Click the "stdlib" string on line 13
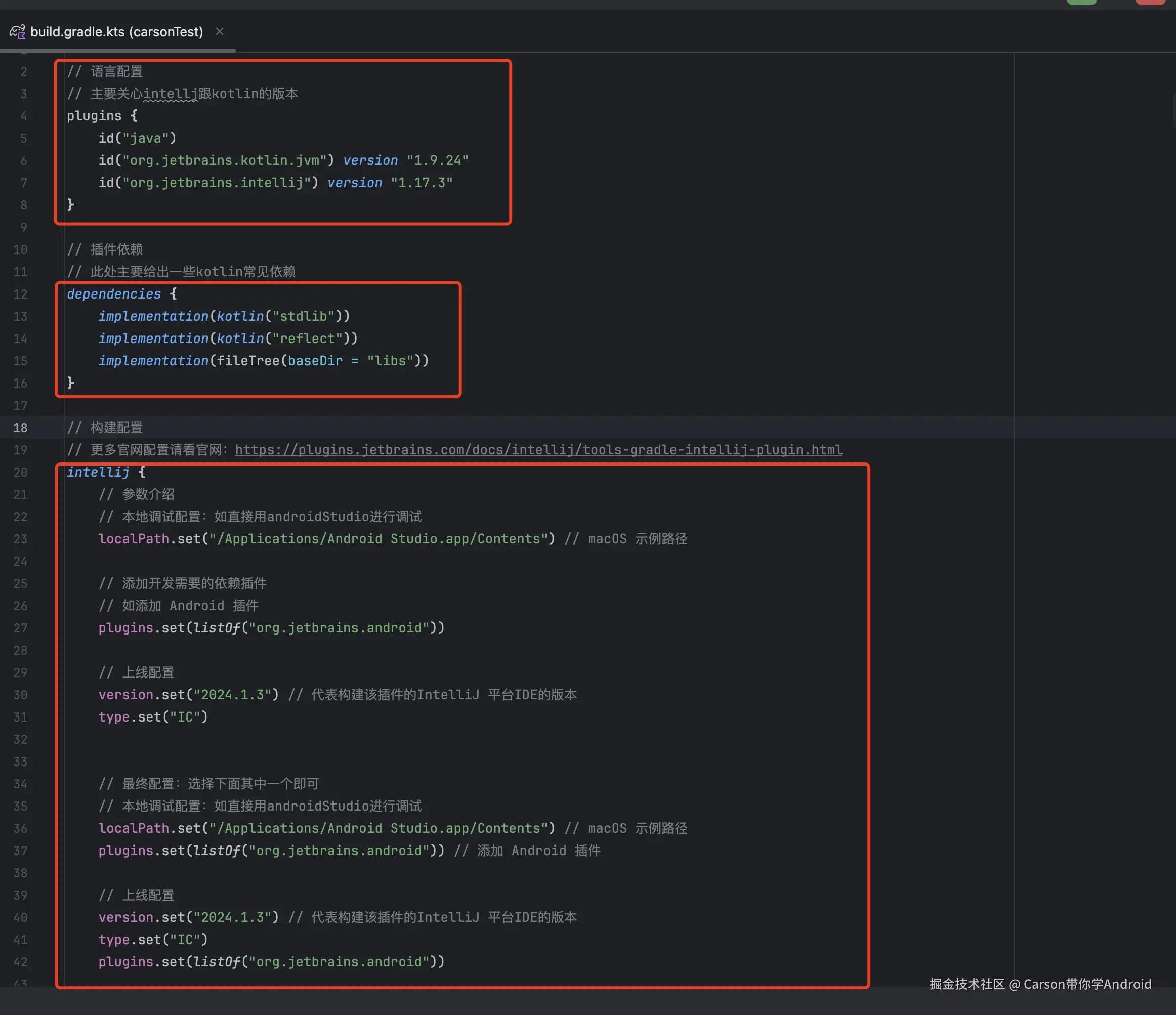Screen dimensions: 1176x1015 [x=303, y=316]
